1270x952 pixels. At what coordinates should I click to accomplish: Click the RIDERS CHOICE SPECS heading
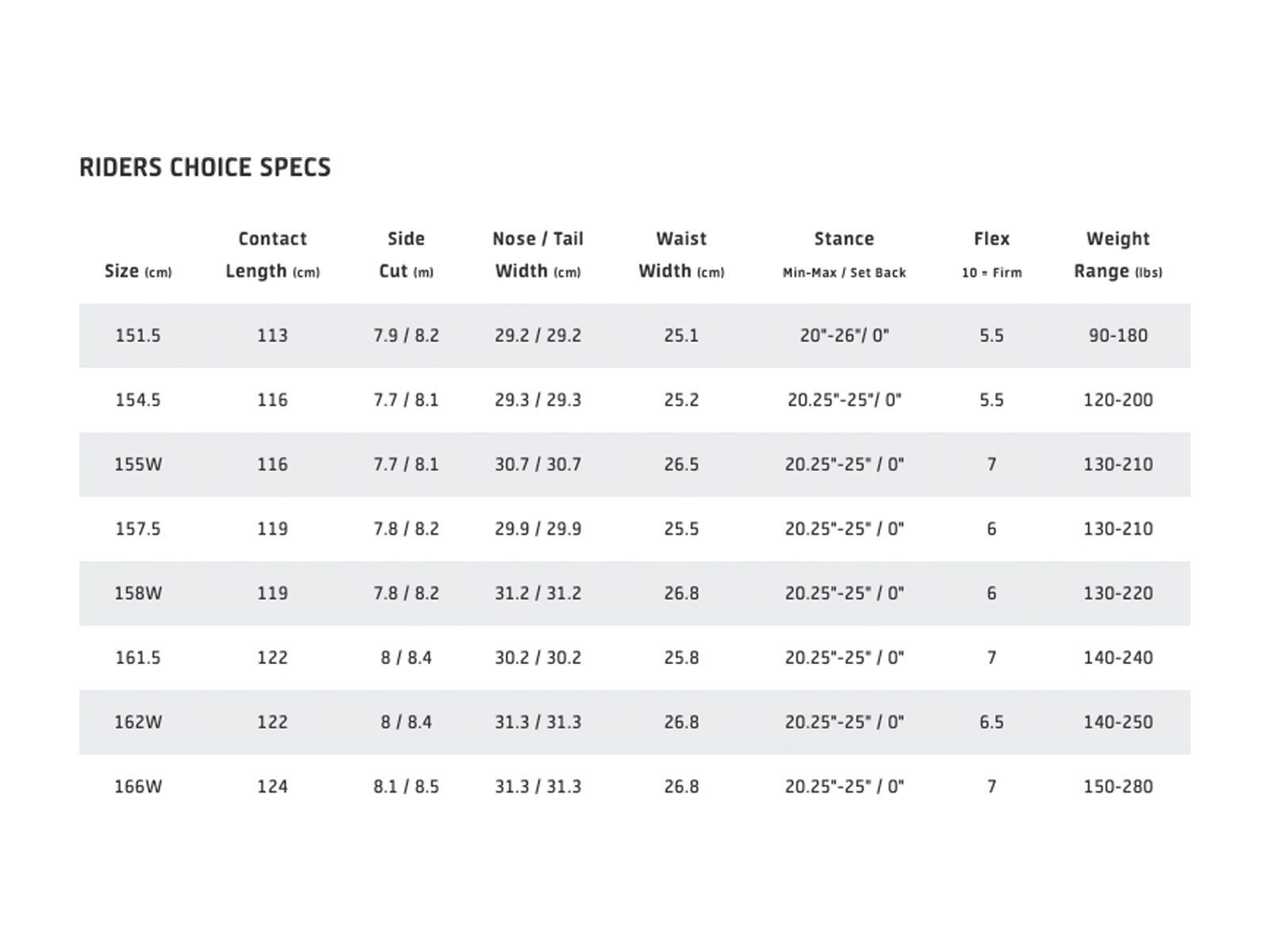pos(205,167)
